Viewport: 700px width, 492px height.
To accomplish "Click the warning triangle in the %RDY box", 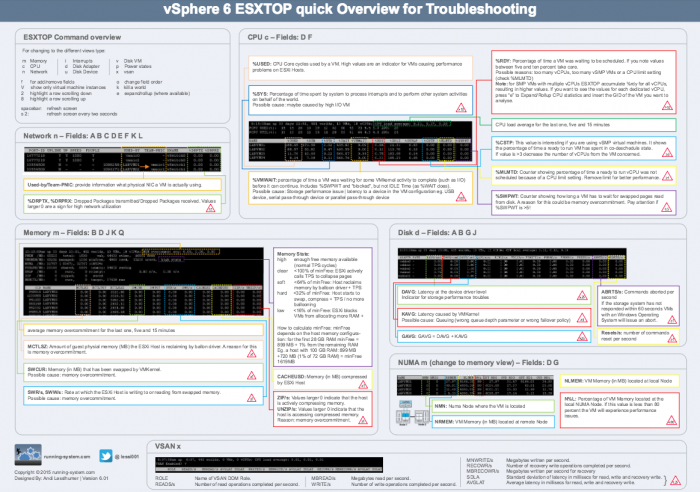I will click(x=667, y=106).
